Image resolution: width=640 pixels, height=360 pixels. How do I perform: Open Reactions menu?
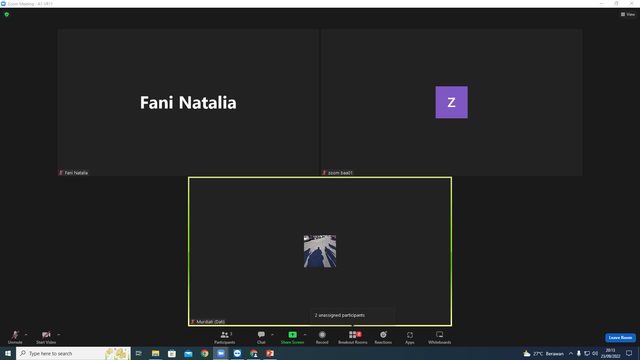click(383, 337)
